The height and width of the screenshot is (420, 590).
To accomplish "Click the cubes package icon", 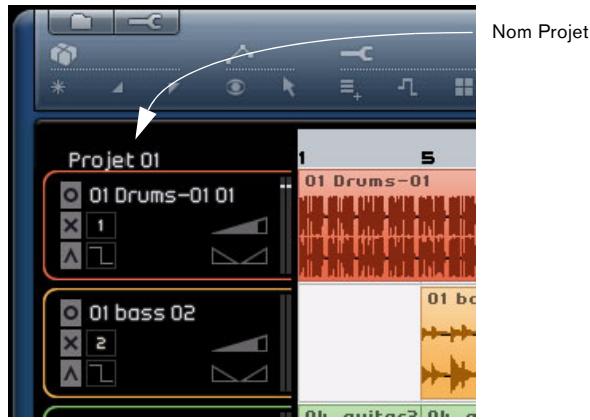I will 64,54.
